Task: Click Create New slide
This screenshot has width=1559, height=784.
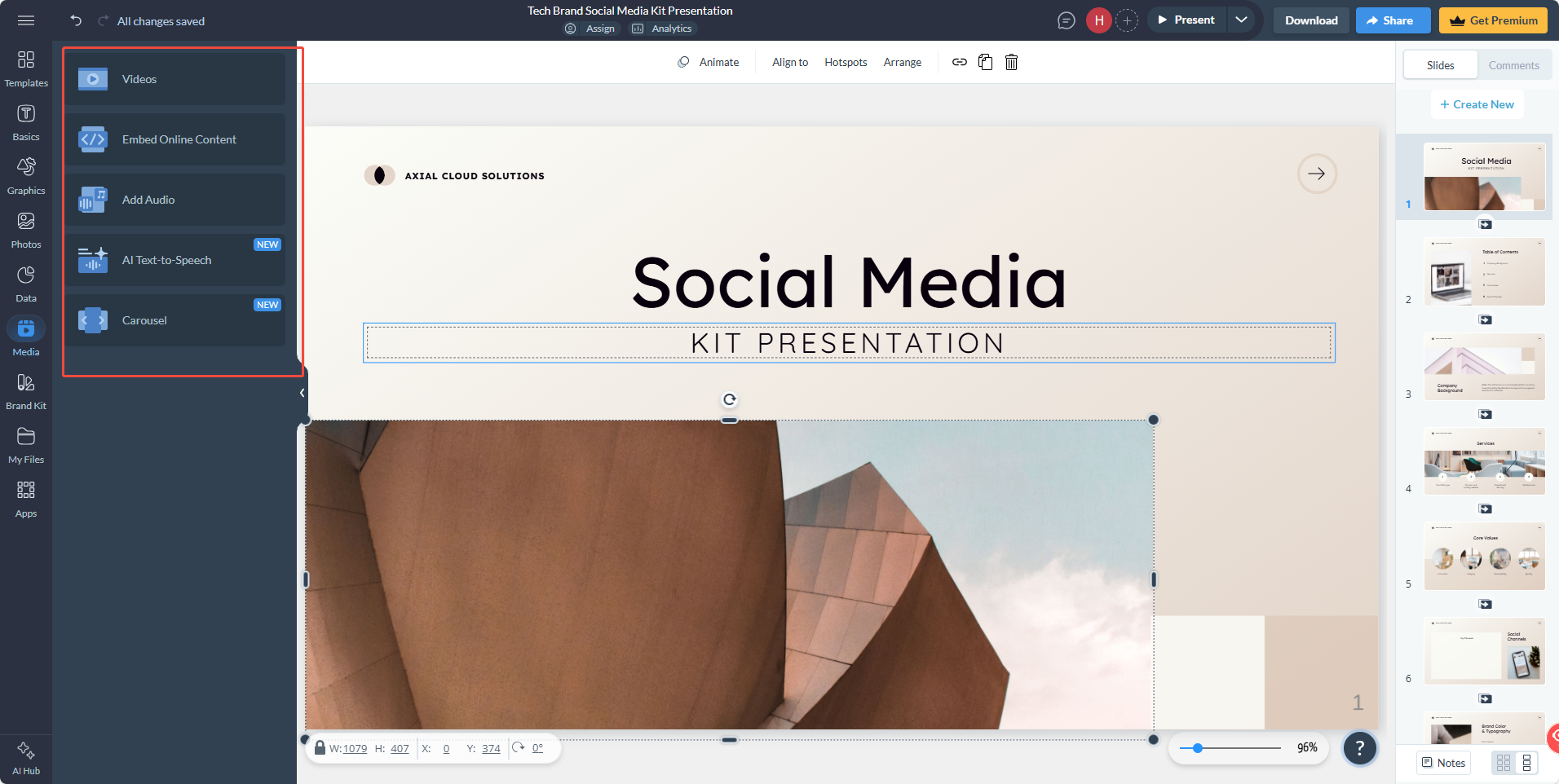Action: click(x=1477, y=104)
